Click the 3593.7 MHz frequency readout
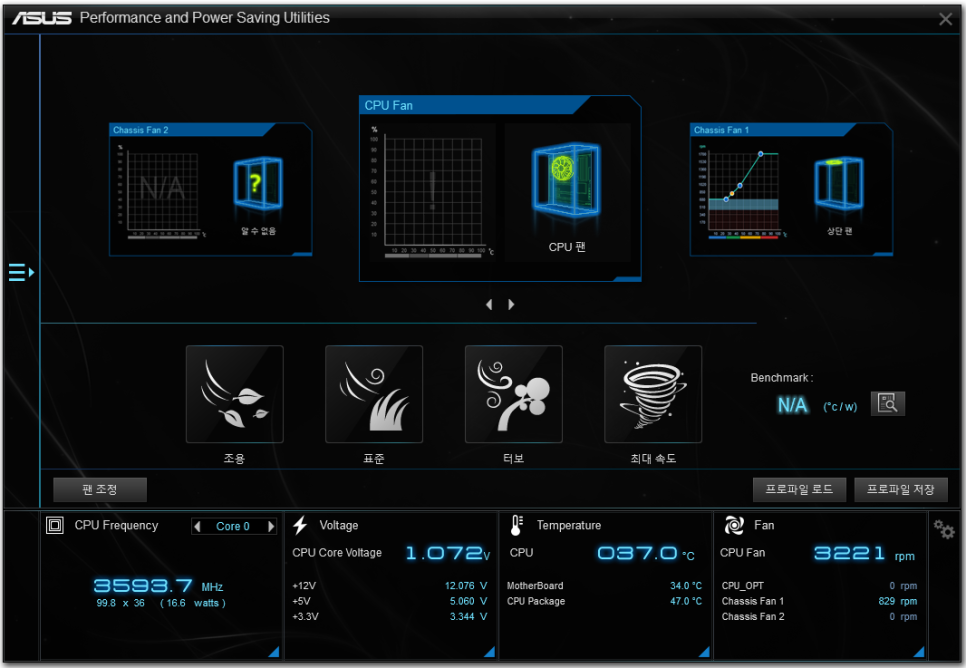 click(158, 585)
